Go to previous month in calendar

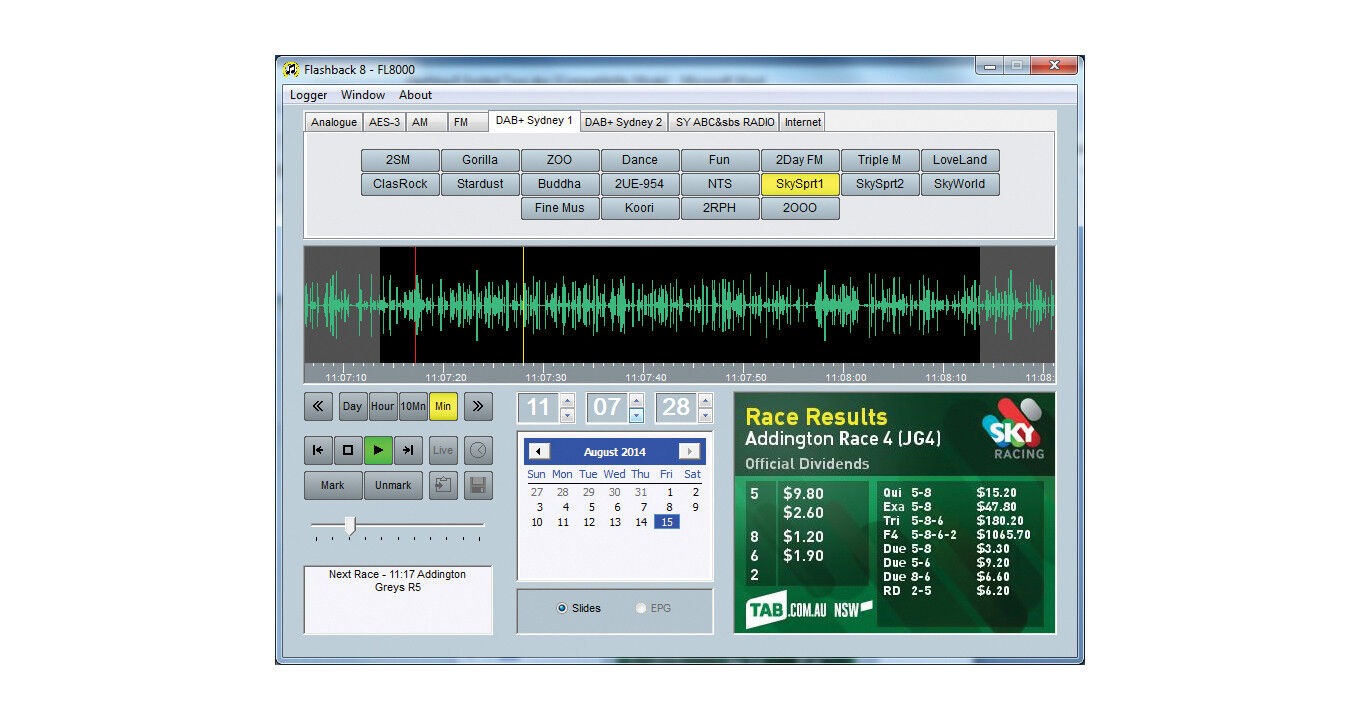540,452
